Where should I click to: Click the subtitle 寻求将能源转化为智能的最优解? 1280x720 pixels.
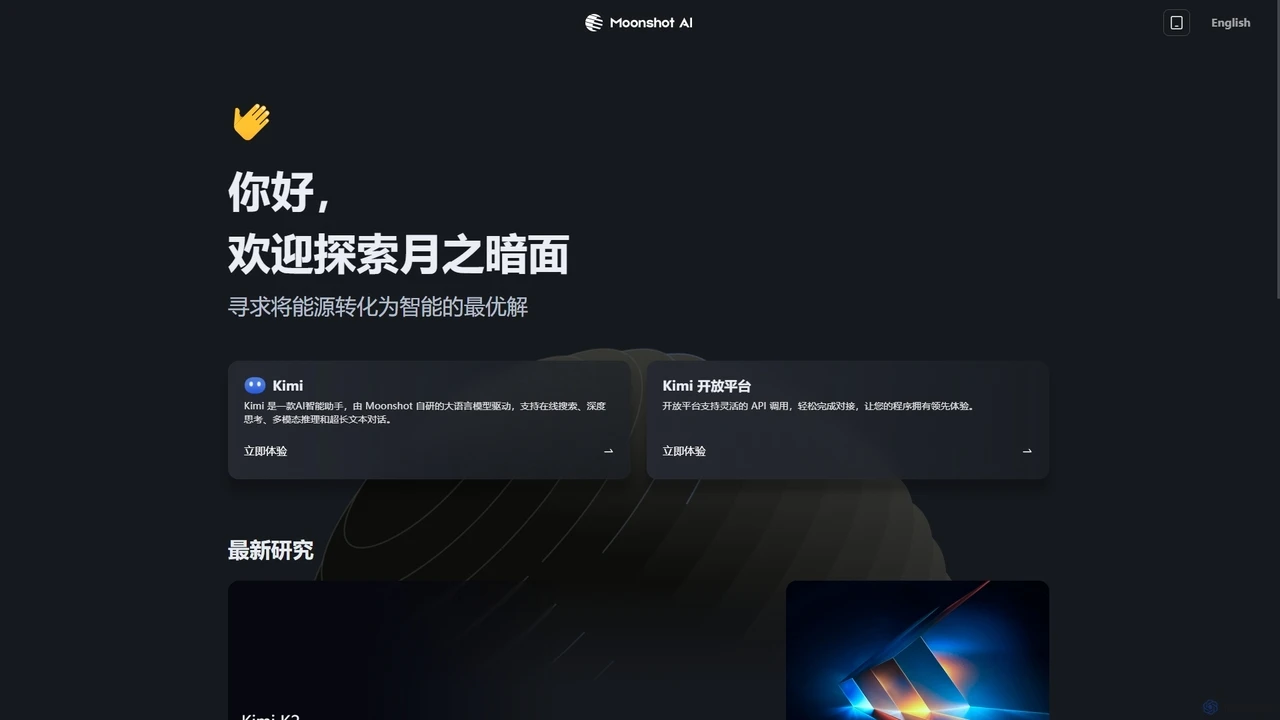(378, 307)
